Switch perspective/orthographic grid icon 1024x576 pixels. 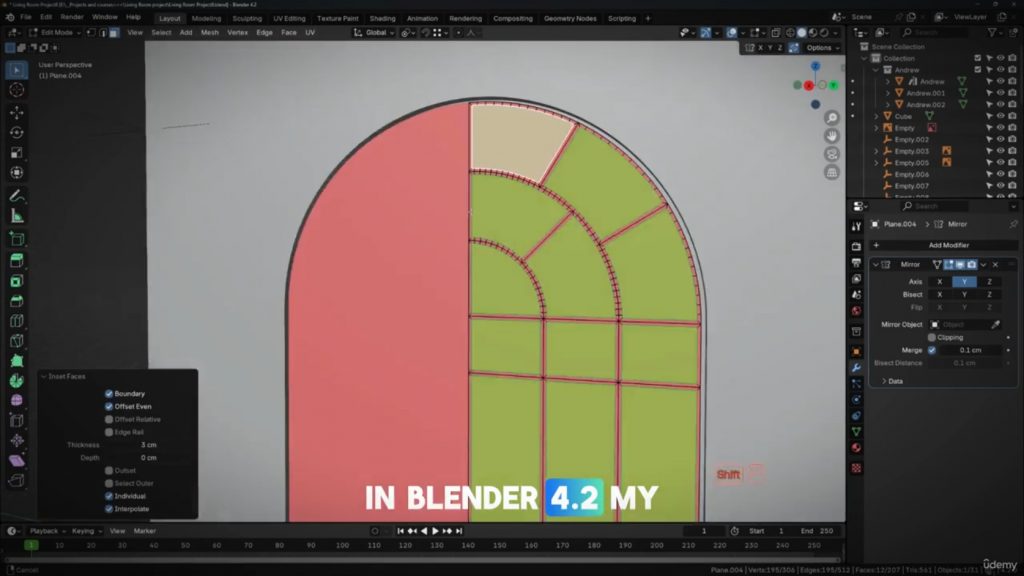(x=831, y=172)
